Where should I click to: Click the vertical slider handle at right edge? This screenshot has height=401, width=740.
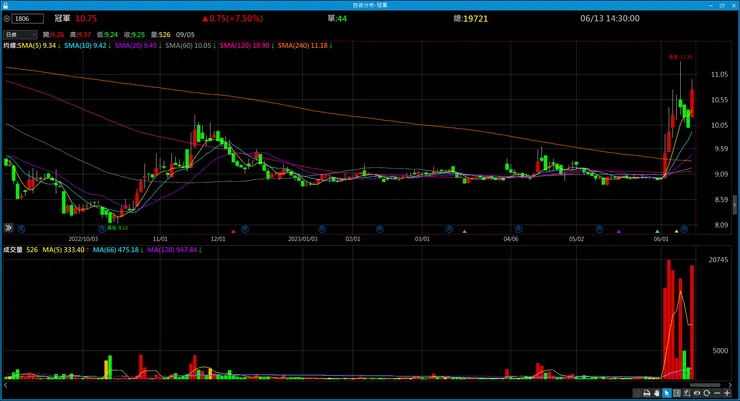(x=734, y=205)
